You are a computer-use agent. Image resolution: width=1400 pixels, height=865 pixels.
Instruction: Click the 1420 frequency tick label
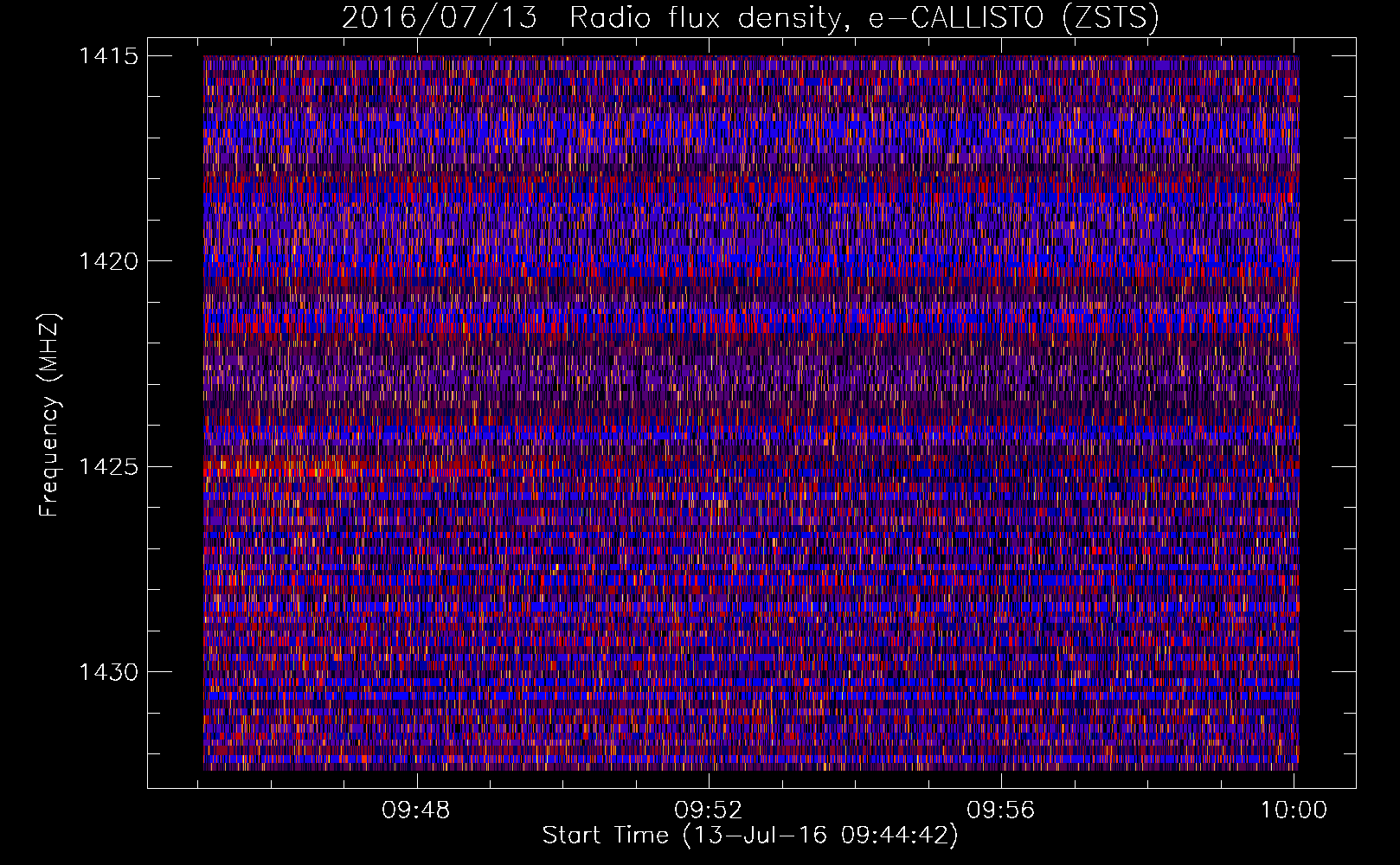(x=108, y=261)
